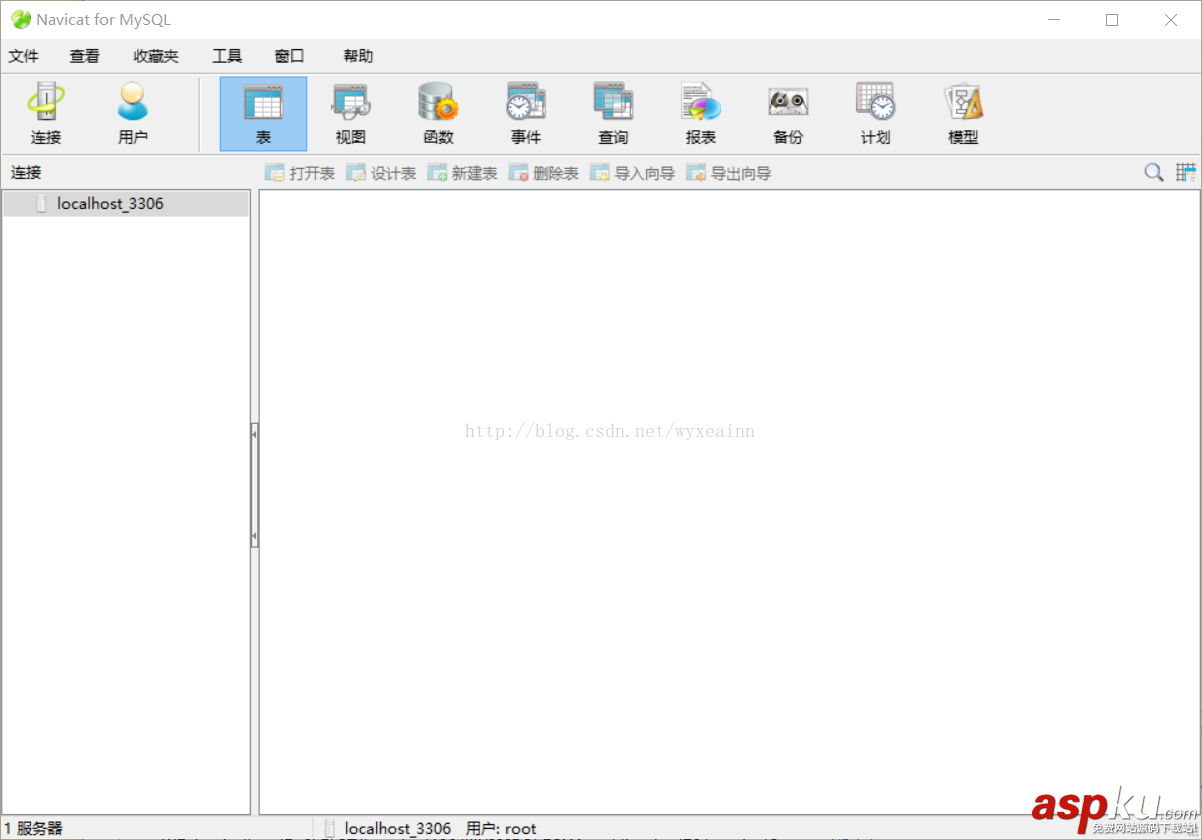Click localhost_3306 text in the status bar
Image resolution: width=1202 pixels, height=840 pixels.
[x=398, y=828]
